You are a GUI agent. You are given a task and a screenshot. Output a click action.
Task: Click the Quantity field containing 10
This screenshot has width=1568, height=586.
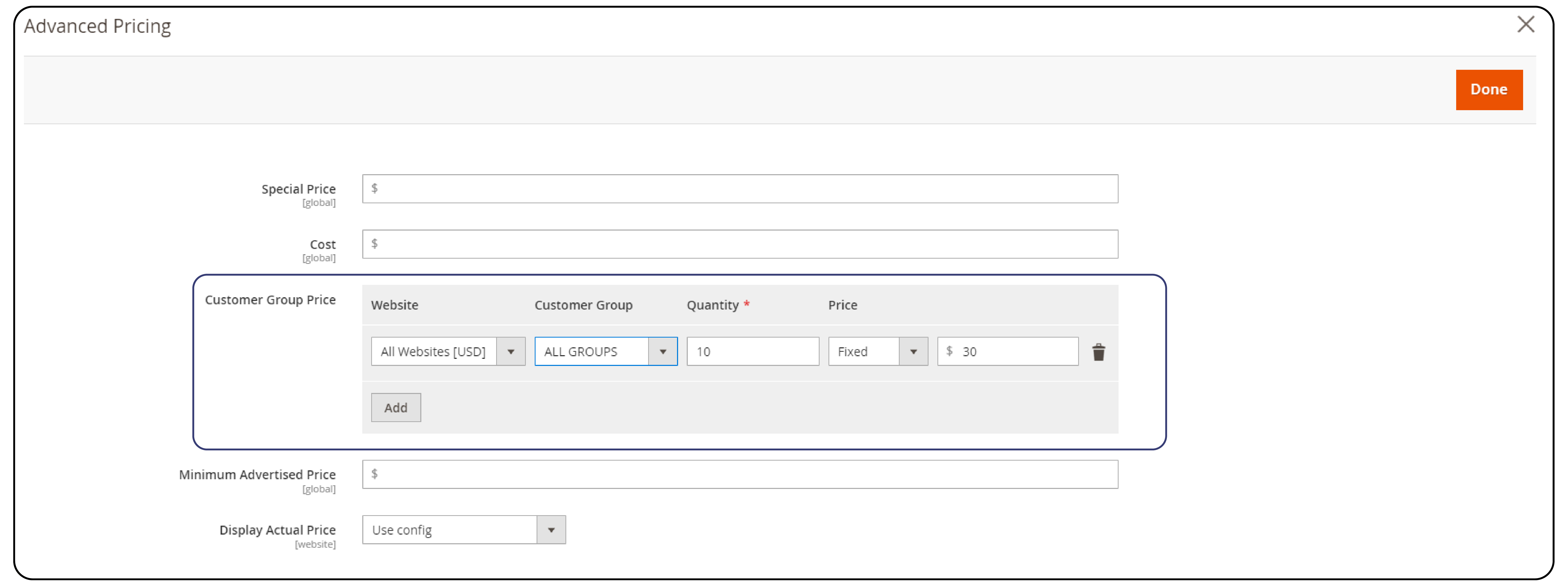pyautogui.click(x=752, y=352)
